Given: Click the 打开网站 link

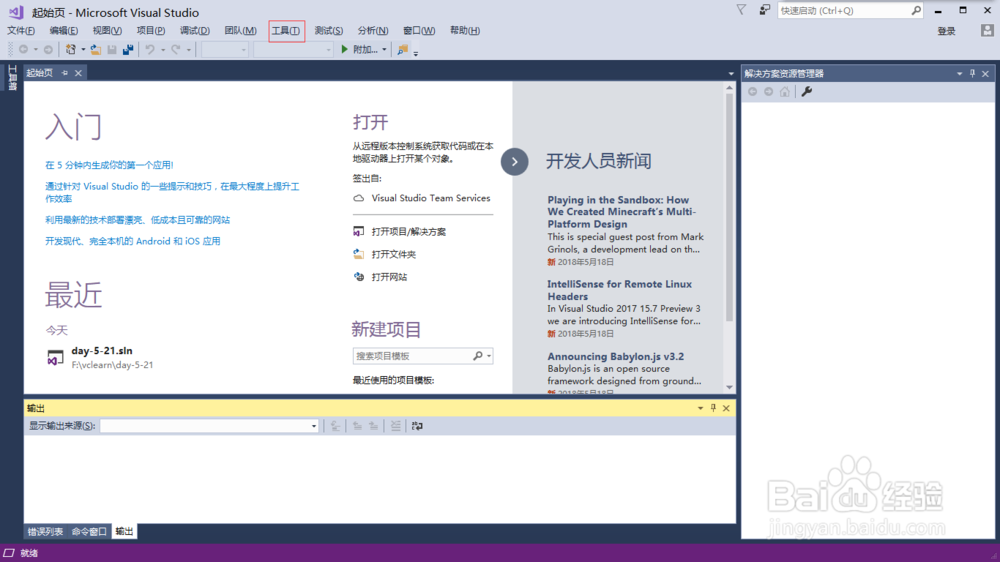Looking at the screenshot, I should point(389,277).
